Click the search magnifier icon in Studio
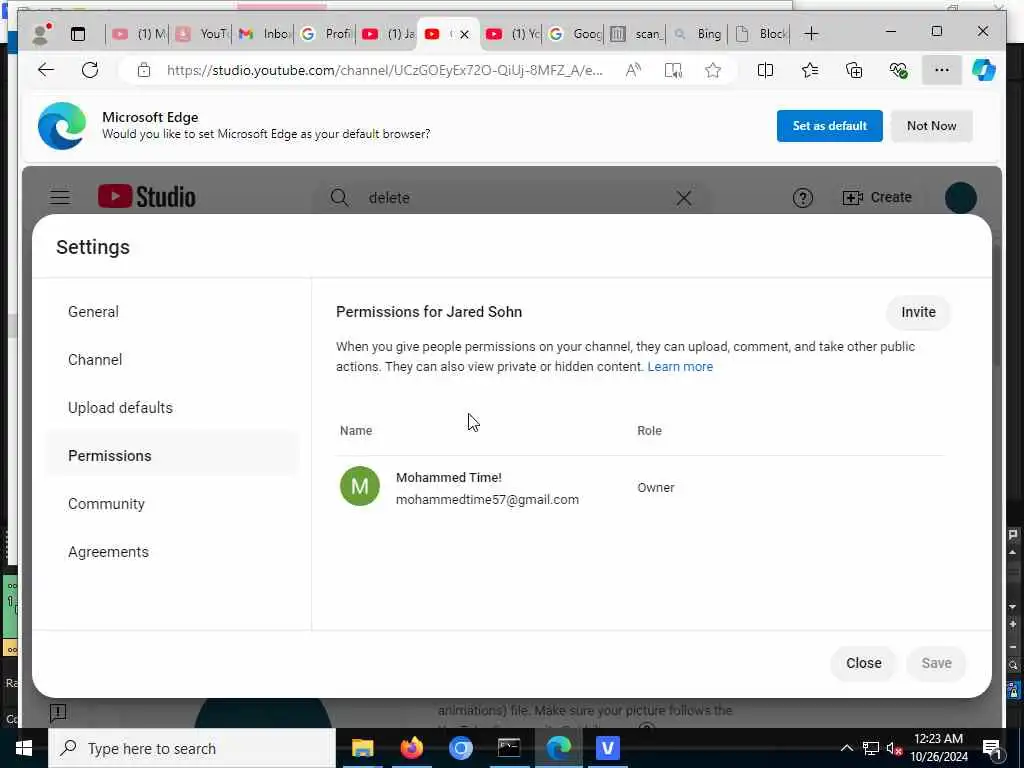This screenshot has height=768, width=1024. coord(340,197)
